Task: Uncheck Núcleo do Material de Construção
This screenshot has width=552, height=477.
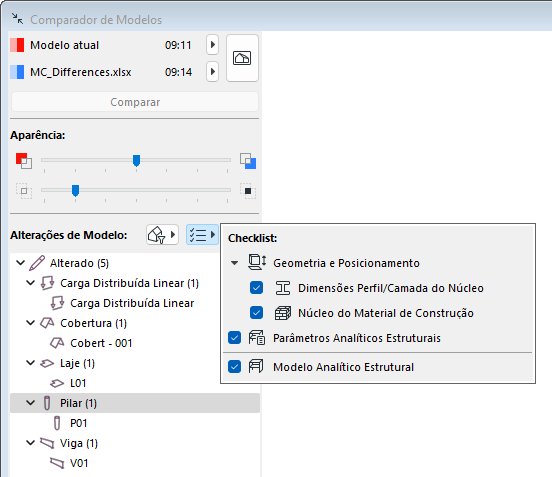Action: click(256, 313)
